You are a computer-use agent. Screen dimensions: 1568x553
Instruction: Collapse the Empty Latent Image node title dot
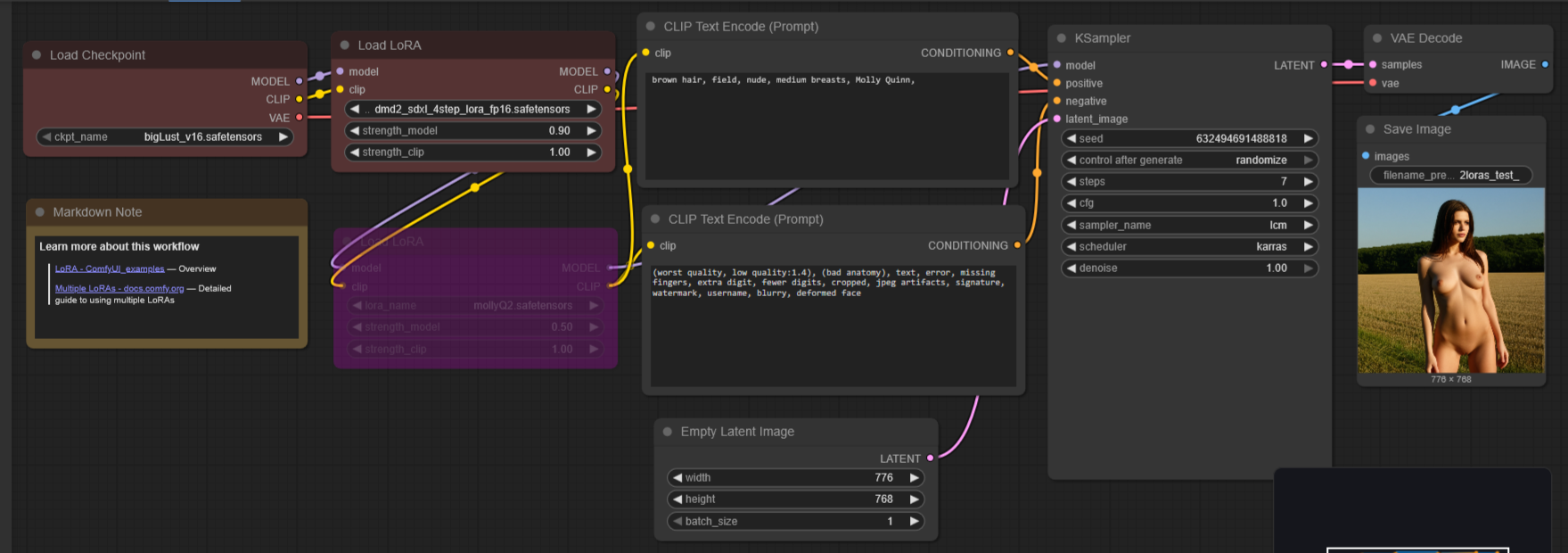click(668, 432)
